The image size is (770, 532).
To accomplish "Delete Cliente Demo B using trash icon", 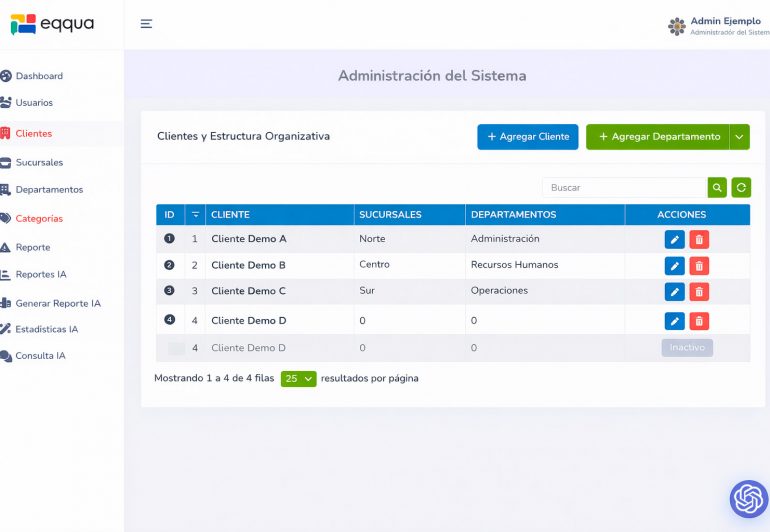I will (x=700, y=266).
